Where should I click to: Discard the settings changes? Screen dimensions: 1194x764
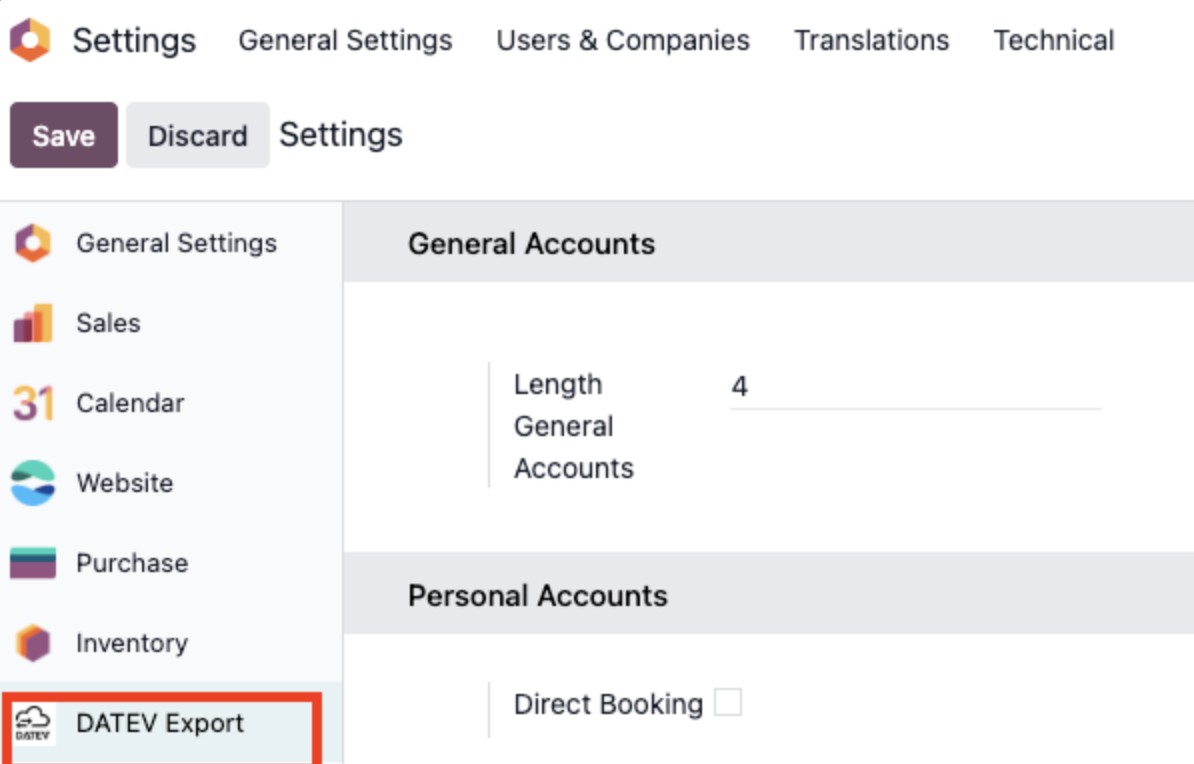point(198,136)
